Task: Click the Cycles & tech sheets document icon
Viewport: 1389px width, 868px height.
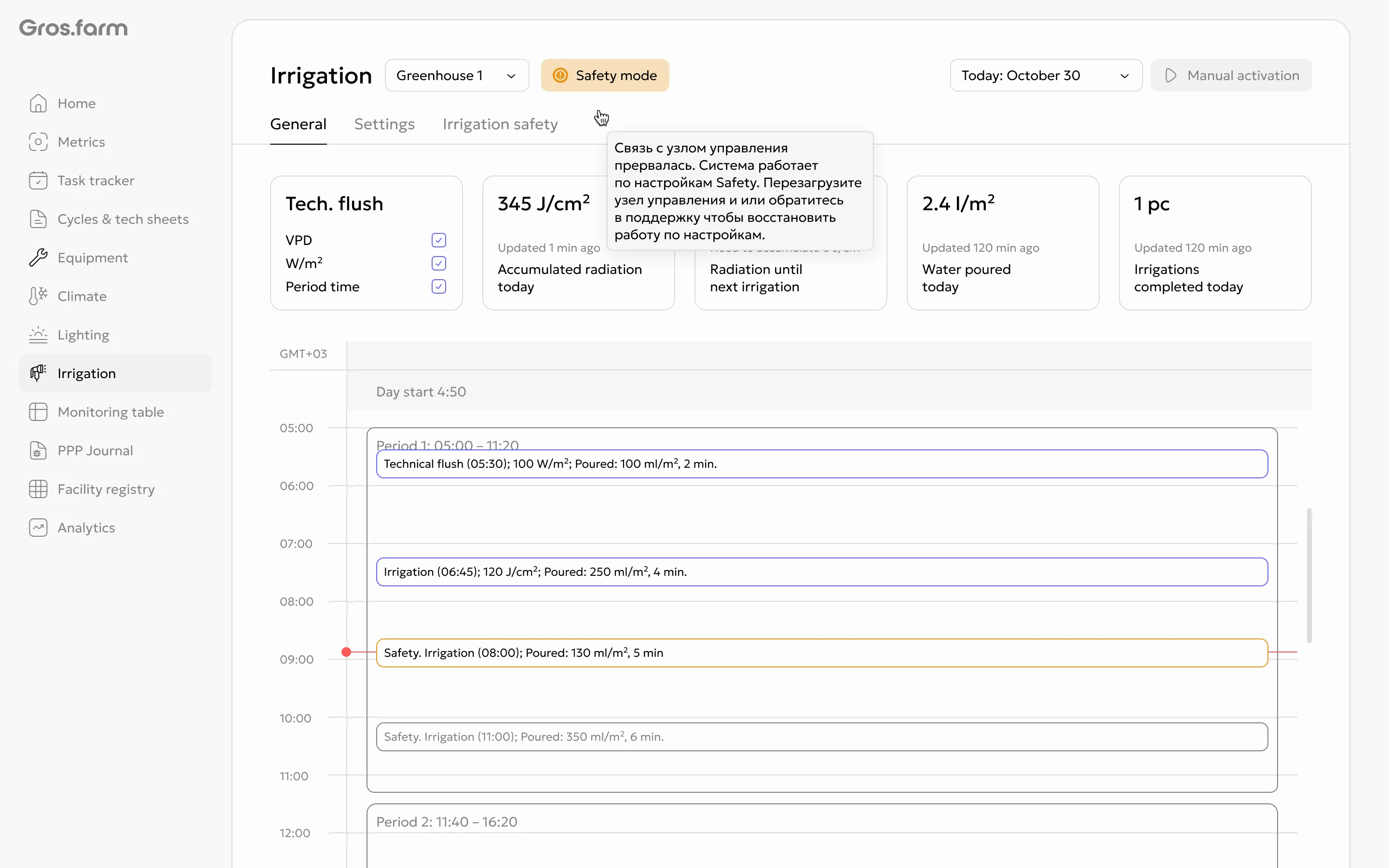Action: tap(38, 219)
